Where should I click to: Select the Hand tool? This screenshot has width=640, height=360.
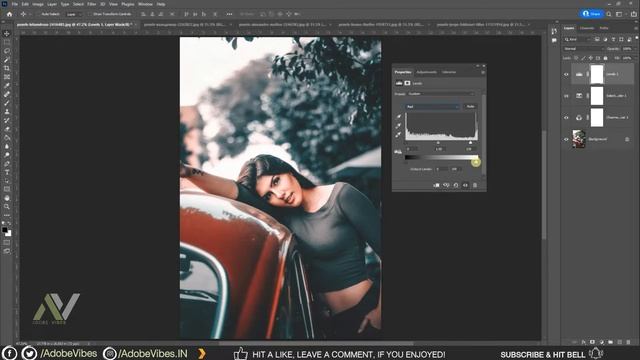[x=7, y=198]
